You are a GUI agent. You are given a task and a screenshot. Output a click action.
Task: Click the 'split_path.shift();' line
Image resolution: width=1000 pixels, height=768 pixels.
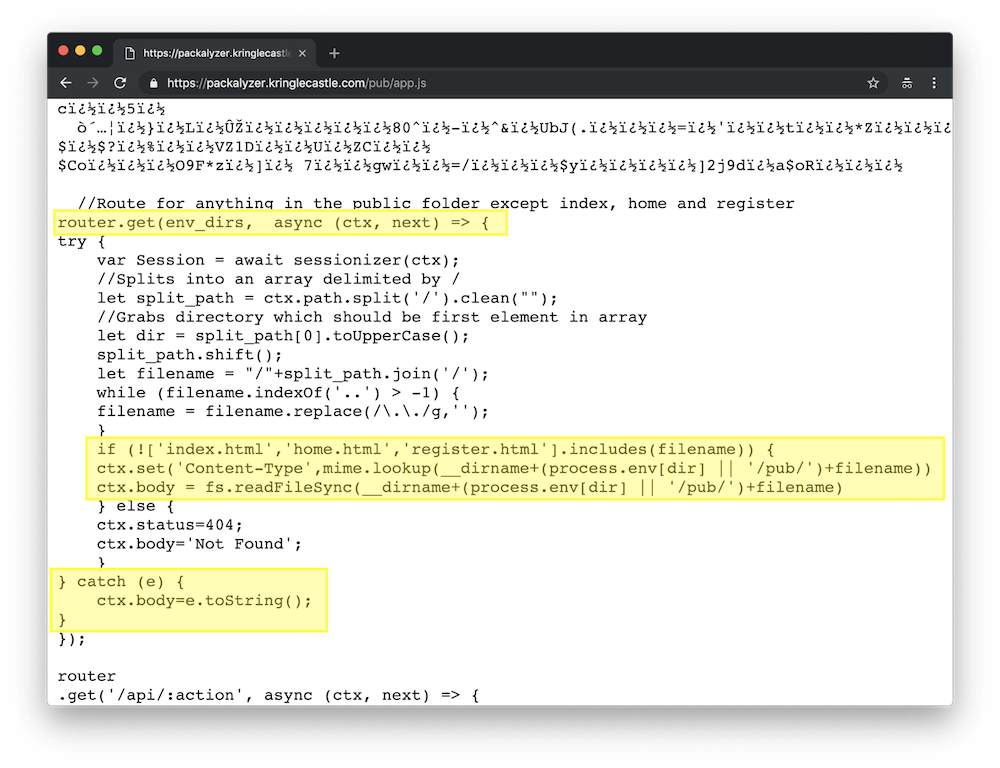pos(189,355)
